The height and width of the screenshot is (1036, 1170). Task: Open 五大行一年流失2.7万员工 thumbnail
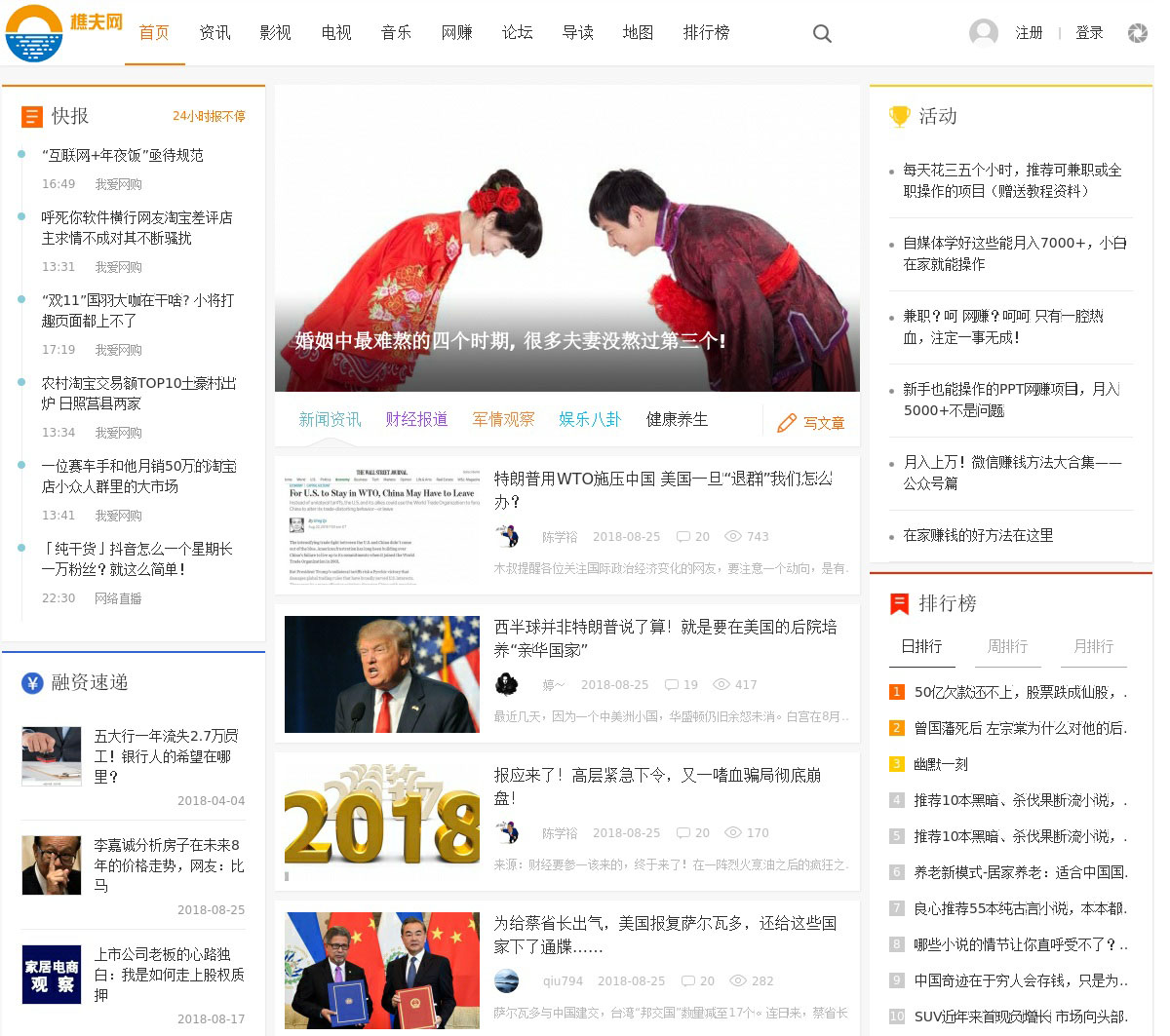tap(52, 756)
